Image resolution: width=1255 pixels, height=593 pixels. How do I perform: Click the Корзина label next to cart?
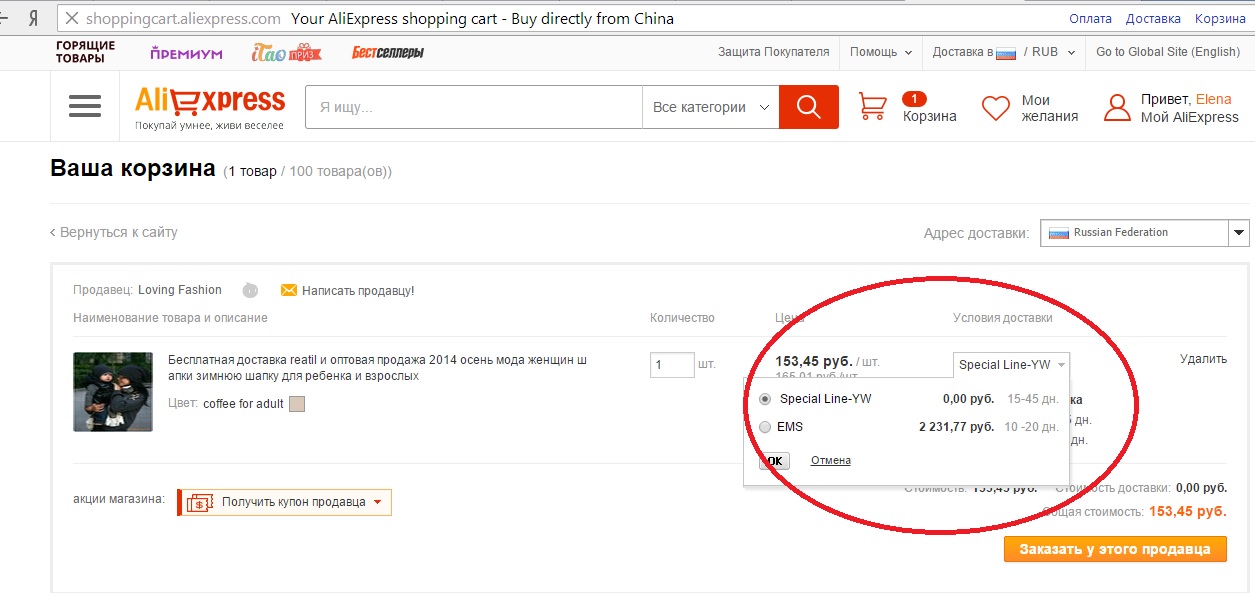click(x=930, y=117)
